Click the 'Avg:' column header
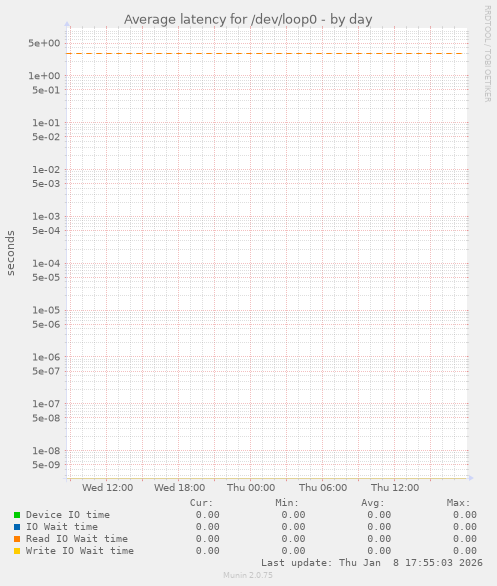This screenshot has width=497, height=586. coord(373,503)
